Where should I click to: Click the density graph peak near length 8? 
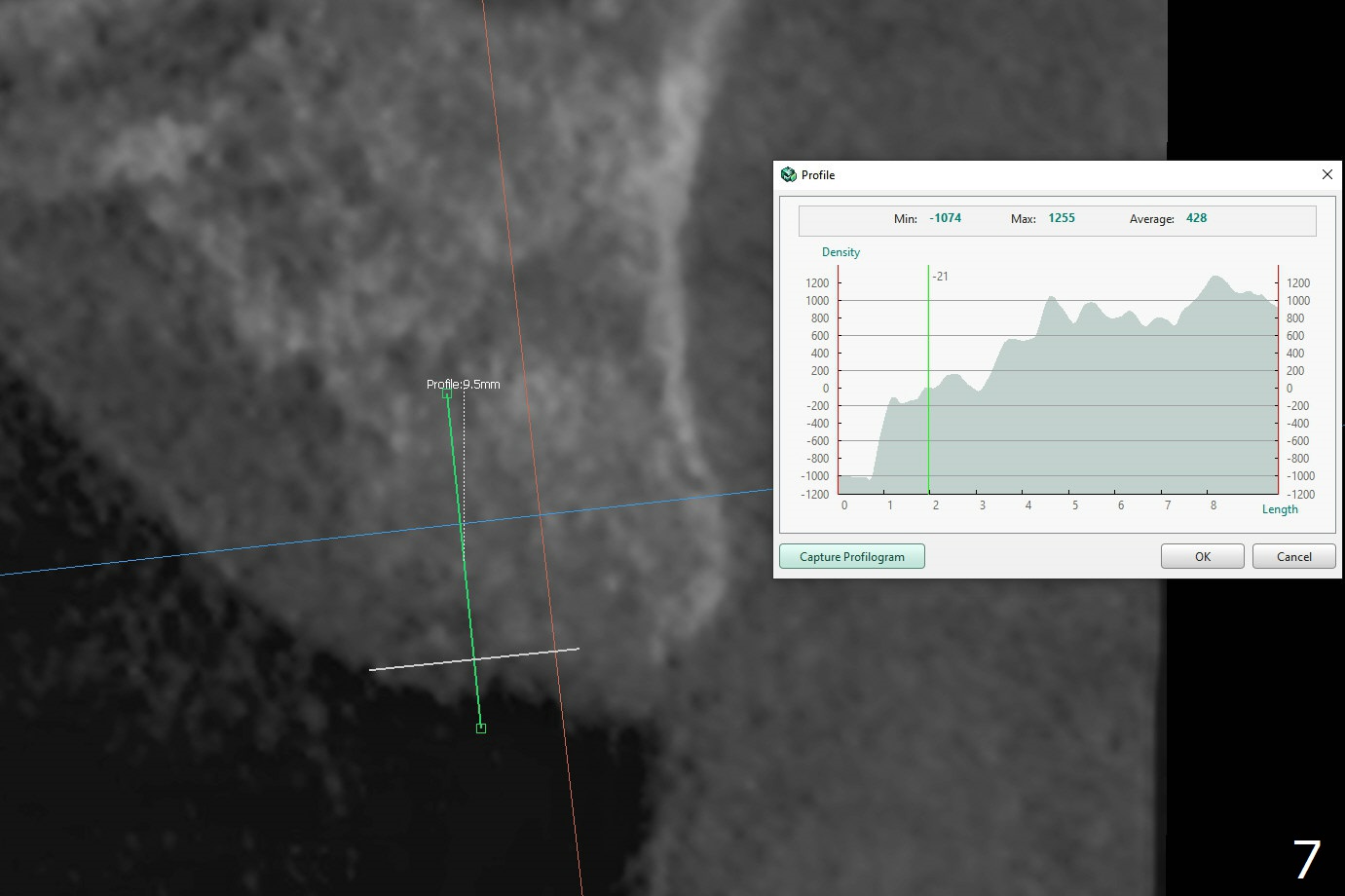[x=1214, y=279]
